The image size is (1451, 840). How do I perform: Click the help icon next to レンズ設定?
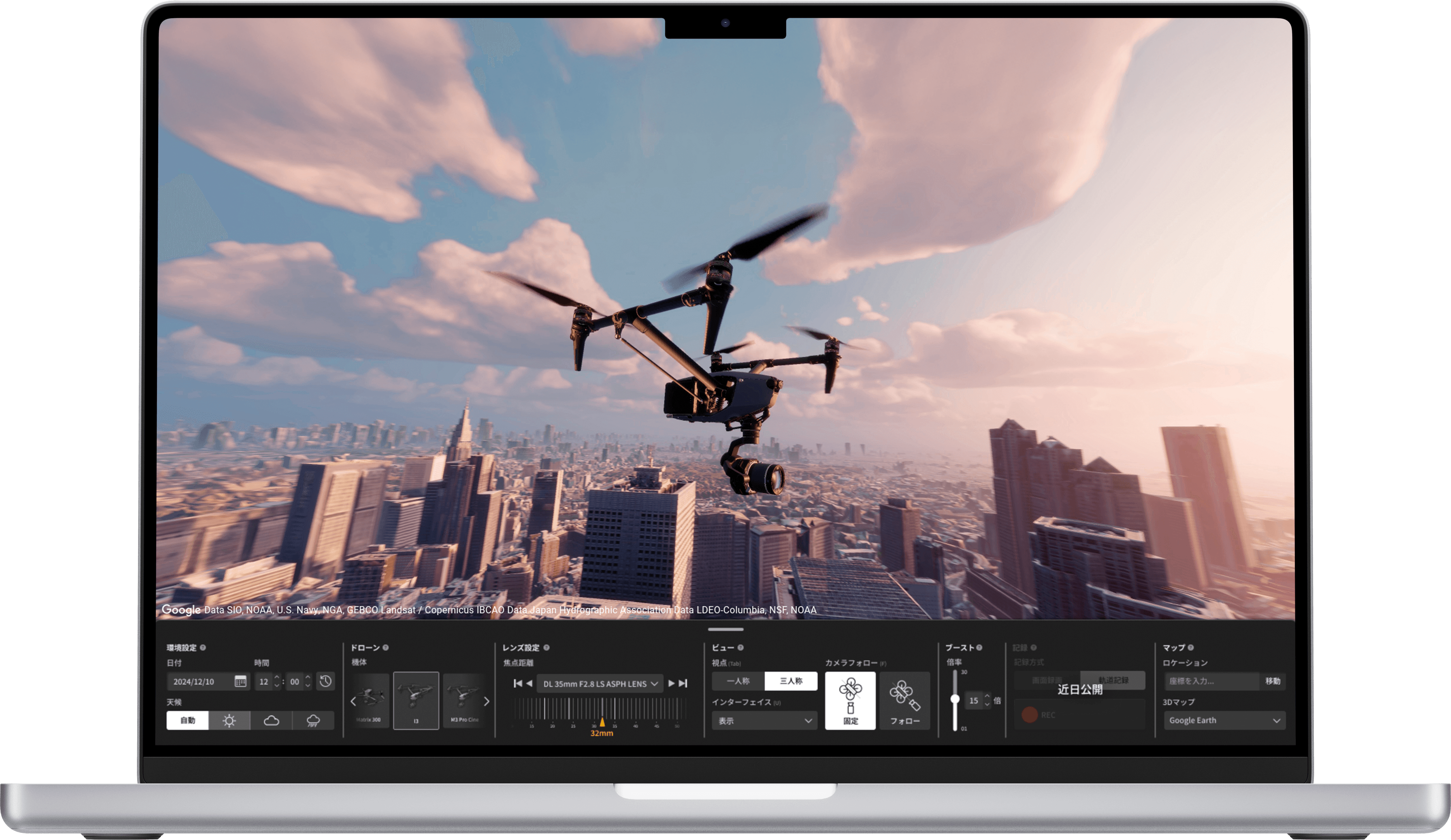click(546, 648)
